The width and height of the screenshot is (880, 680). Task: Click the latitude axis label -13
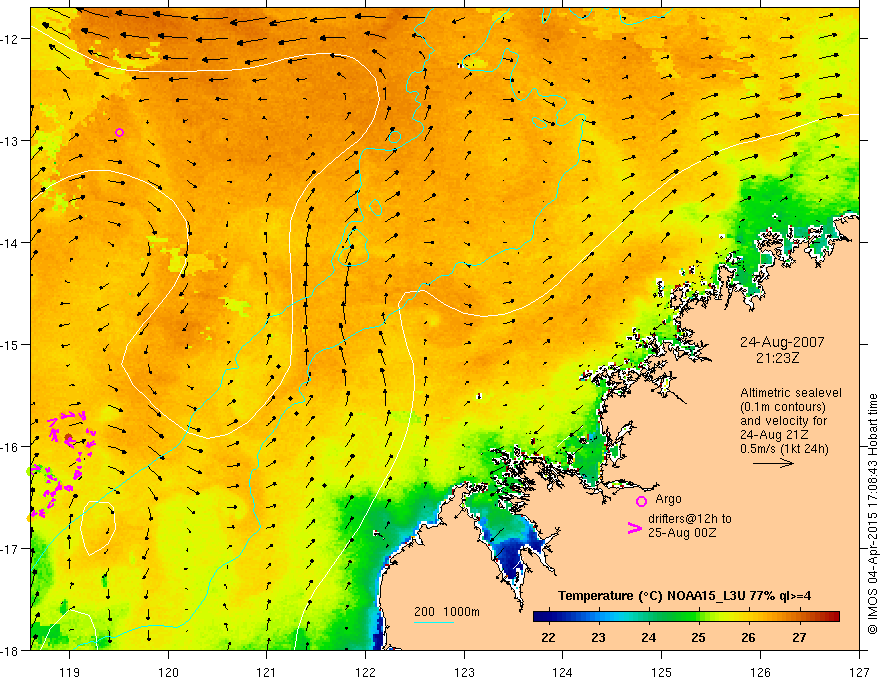click(x=11, y=141)
